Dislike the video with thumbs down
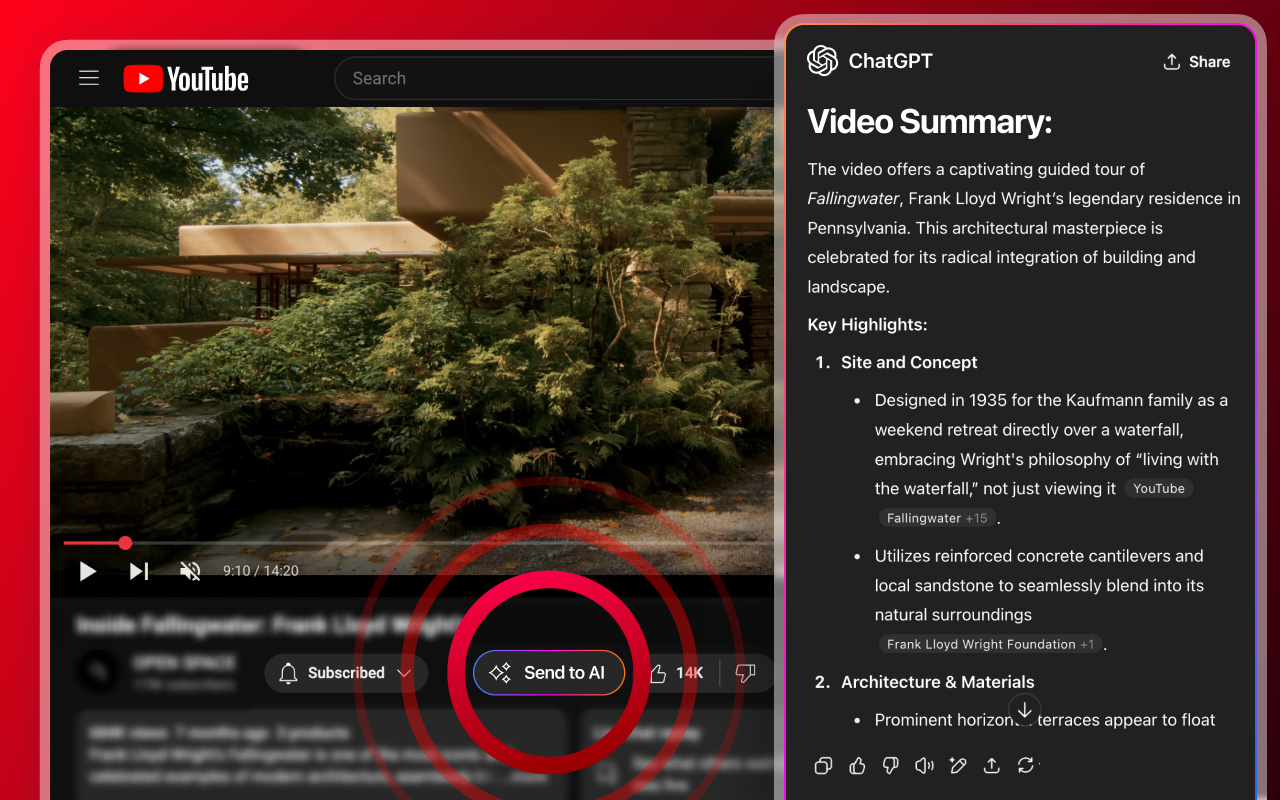Image resolution: width=1280 pixels, height=800 pixels. pyautogui.click(x=746, y=673)
